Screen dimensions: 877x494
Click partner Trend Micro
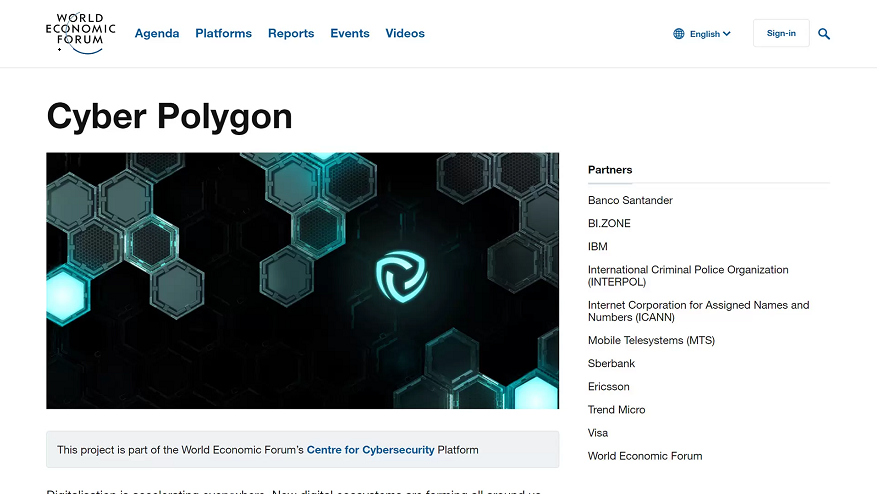pyautogui.click(x=616, y=410)
